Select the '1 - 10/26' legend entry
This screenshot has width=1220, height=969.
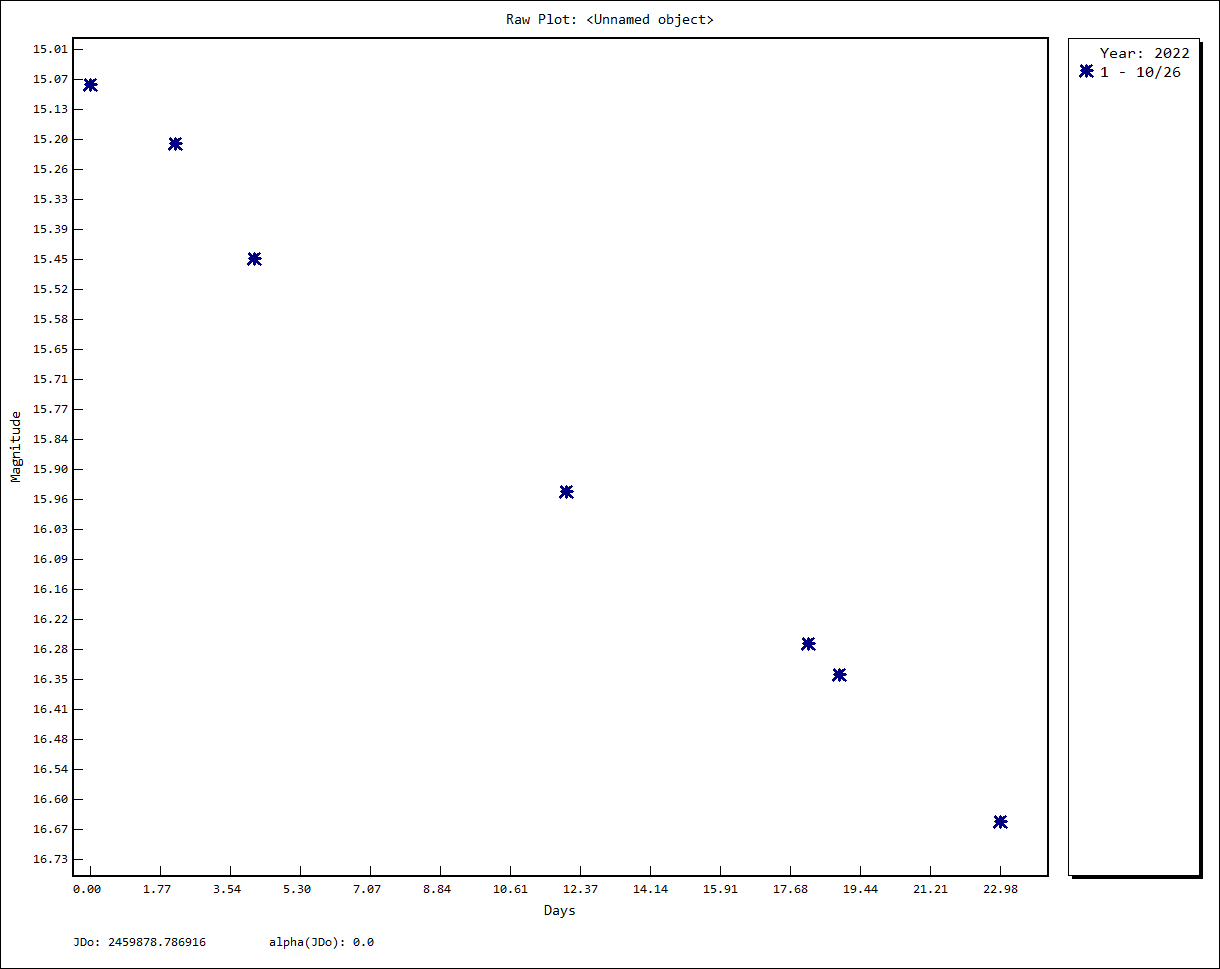1140,72
